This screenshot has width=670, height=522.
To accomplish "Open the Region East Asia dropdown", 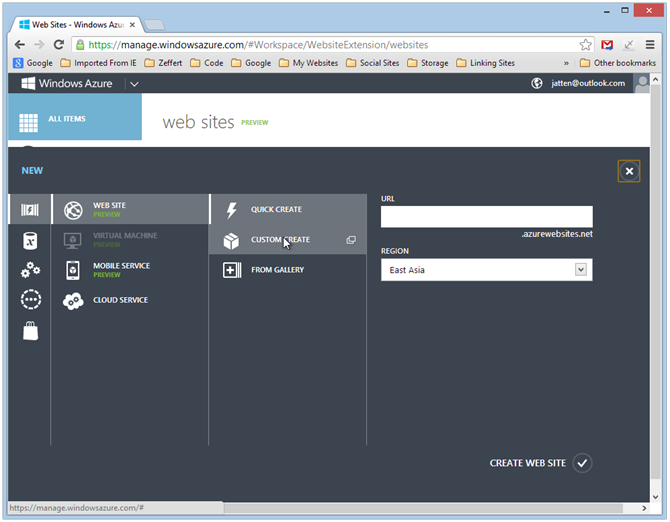I will pos(487,270).
